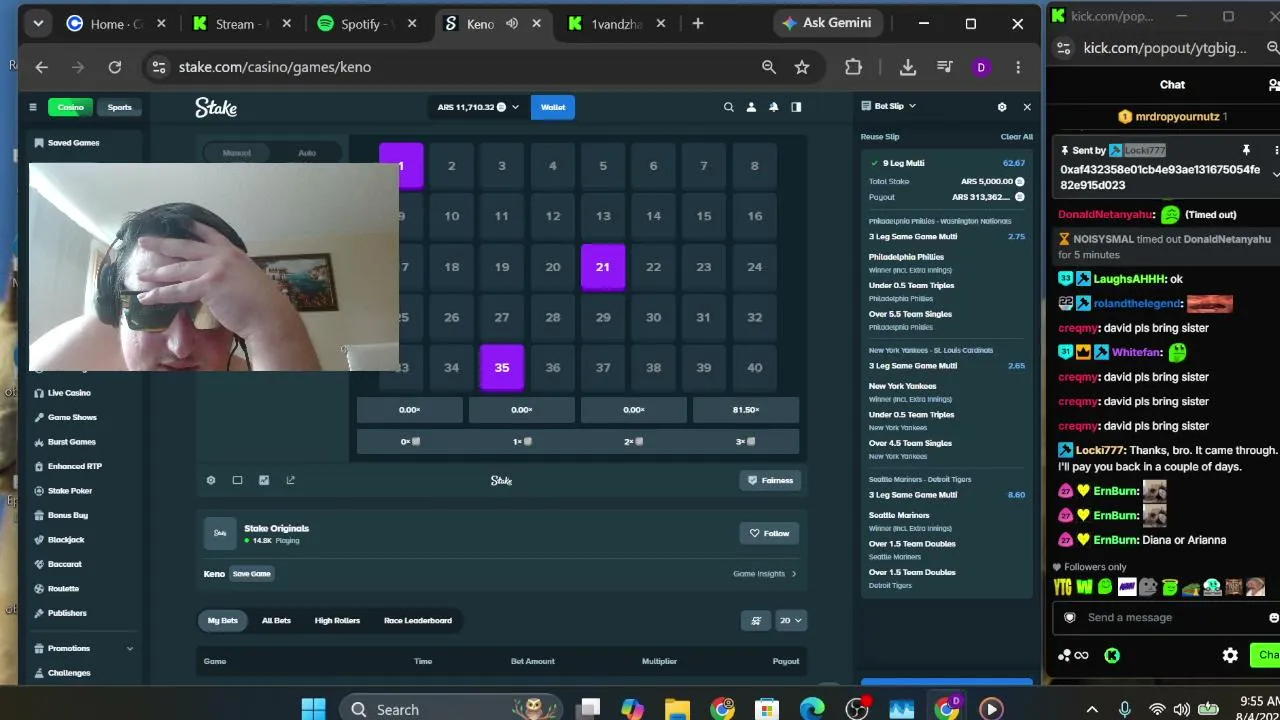This screenshot has height=720, width=1280.
Task: Deselect Keno number 21
Action: [x=603, y=267]
